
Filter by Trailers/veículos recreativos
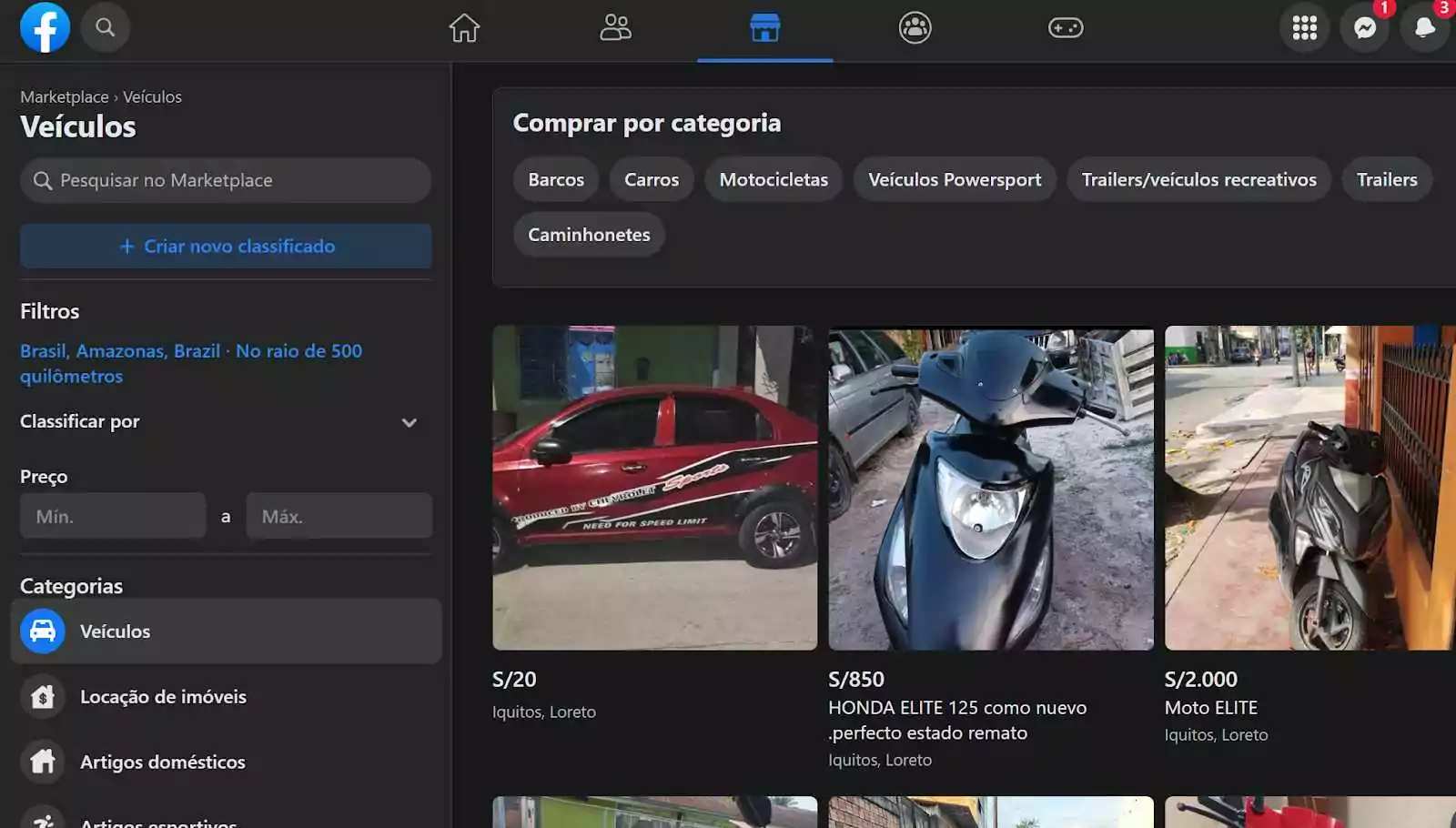pyautogui.click(x=1198, y=179)
